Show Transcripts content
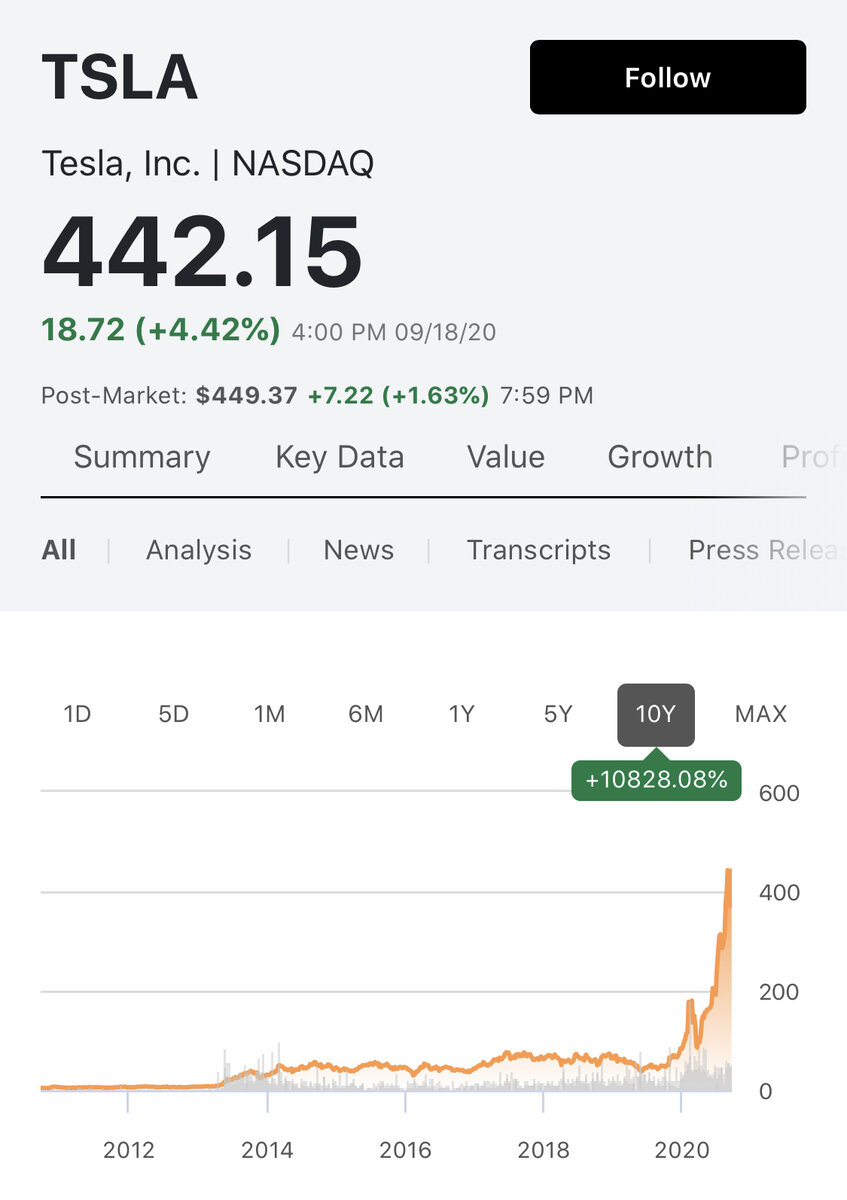The width and height of the screenshot is (847, 1200). pos(539,550)
